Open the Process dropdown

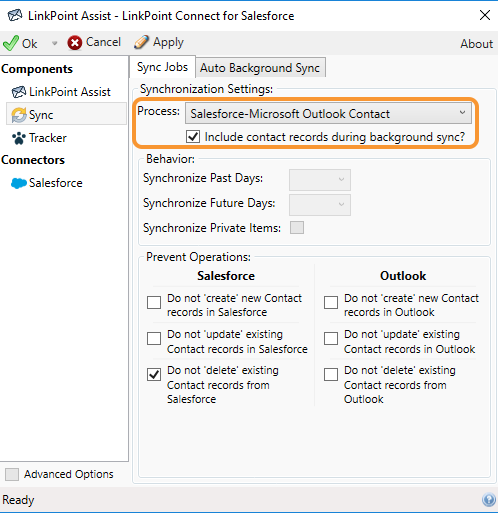(328, 114)
